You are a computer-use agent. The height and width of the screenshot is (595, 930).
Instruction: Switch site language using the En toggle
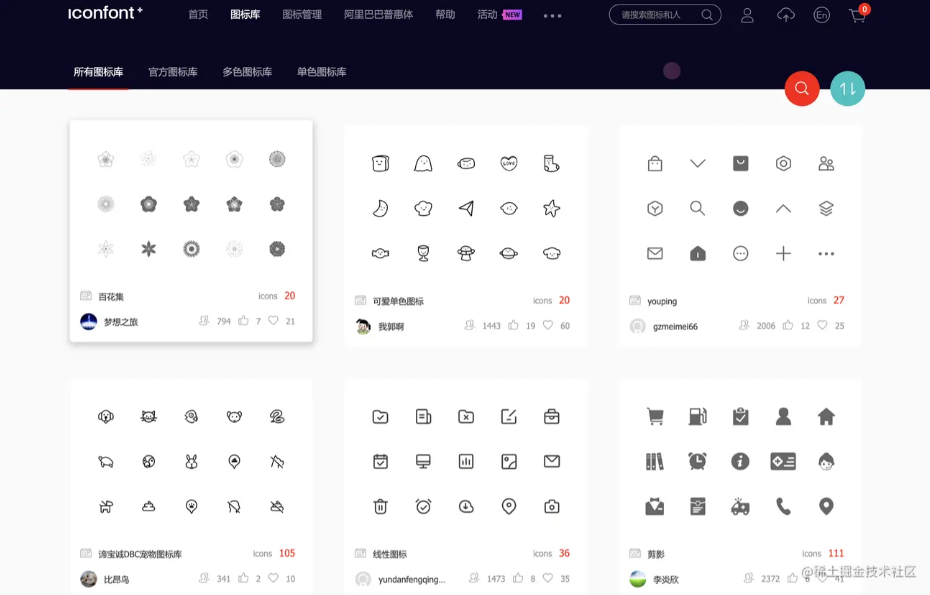tap(821, 15)
